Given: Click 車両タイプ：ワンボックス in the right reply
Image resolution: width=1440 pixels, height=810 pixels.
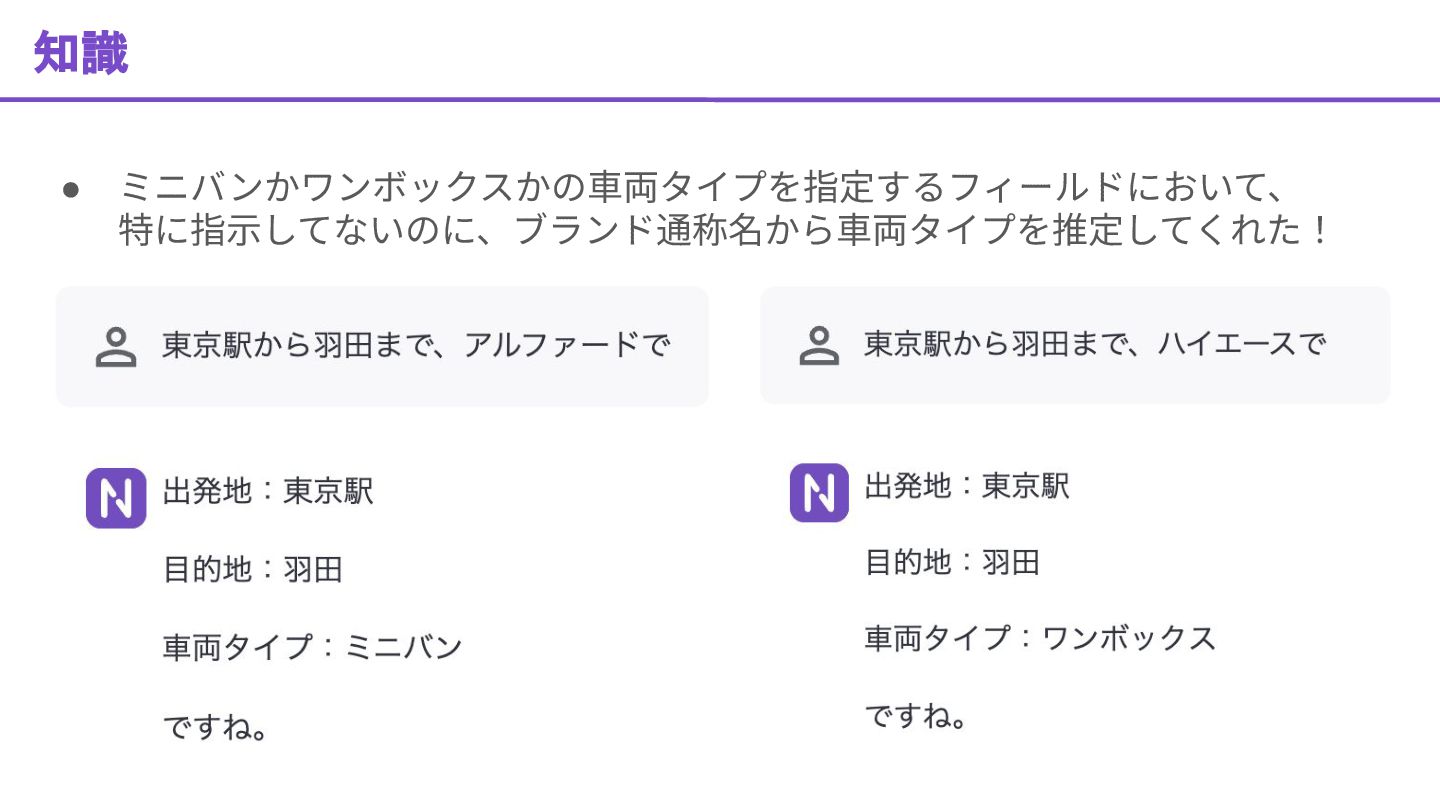Looking at the screenshot, I should tap(1040, 638).
